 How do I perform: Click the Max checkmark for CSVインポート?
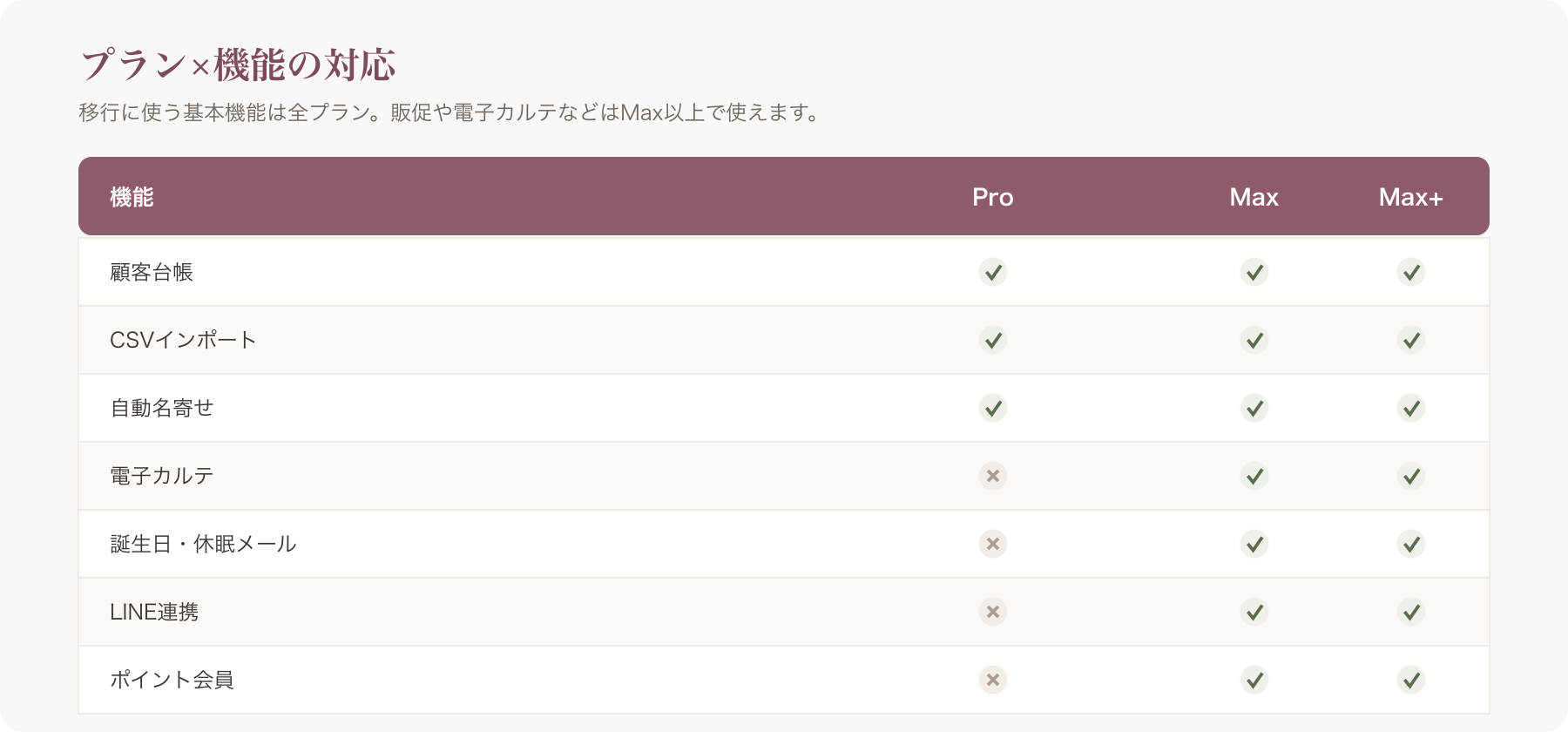pyautogui.click(x=1254, y=340)
